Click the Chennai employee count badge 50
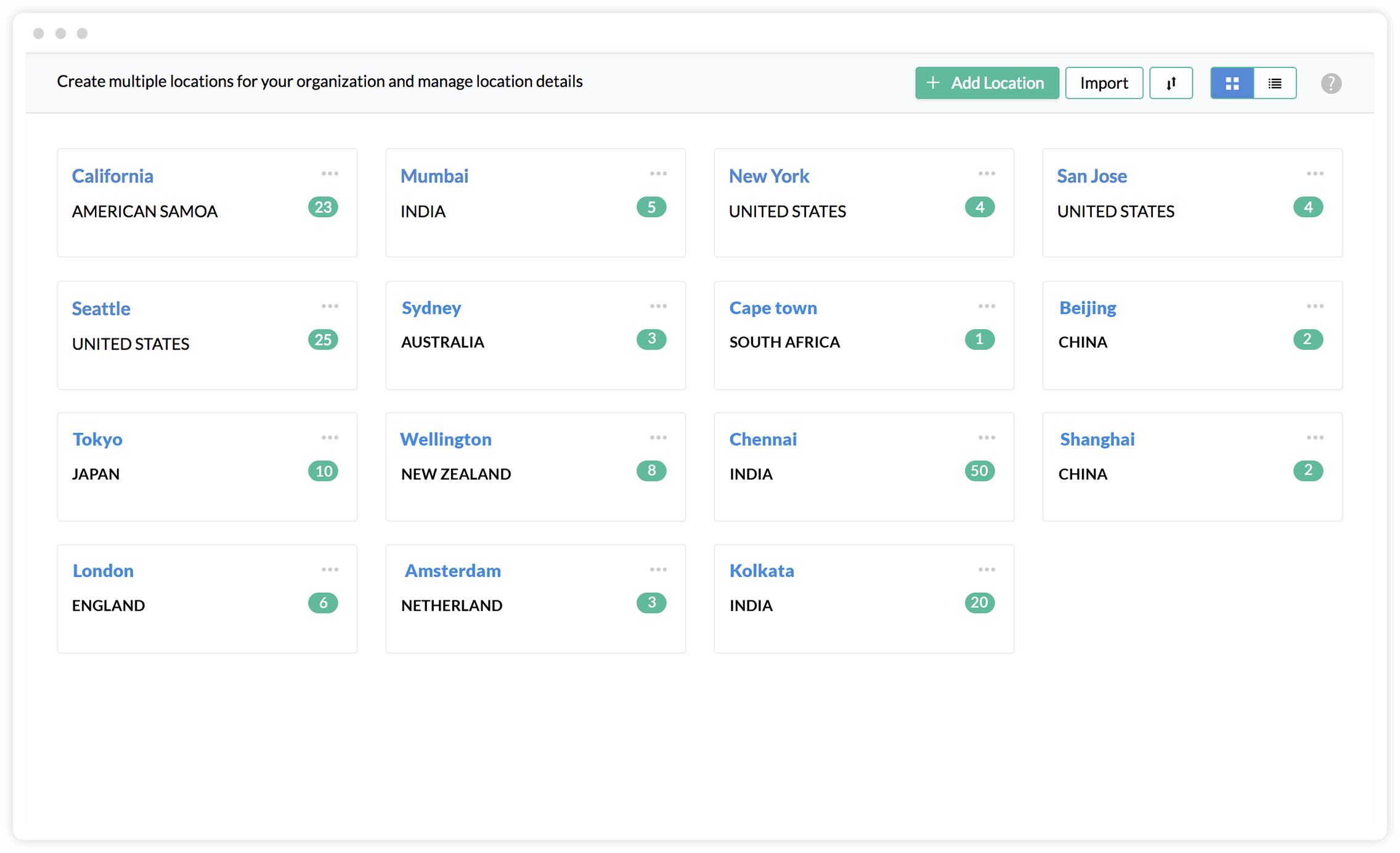The height and width of the screenshot is (853, 1400). (979, 471)
